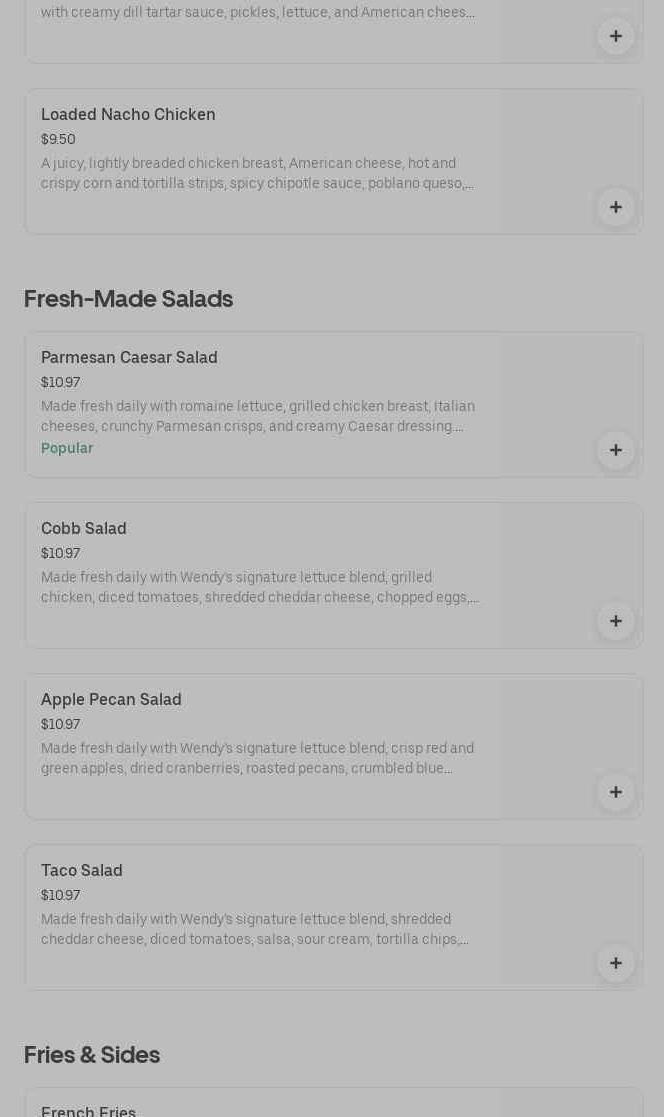
Task: Open the Apple Pecan Salad title
Action: click(x=111, y=700)
